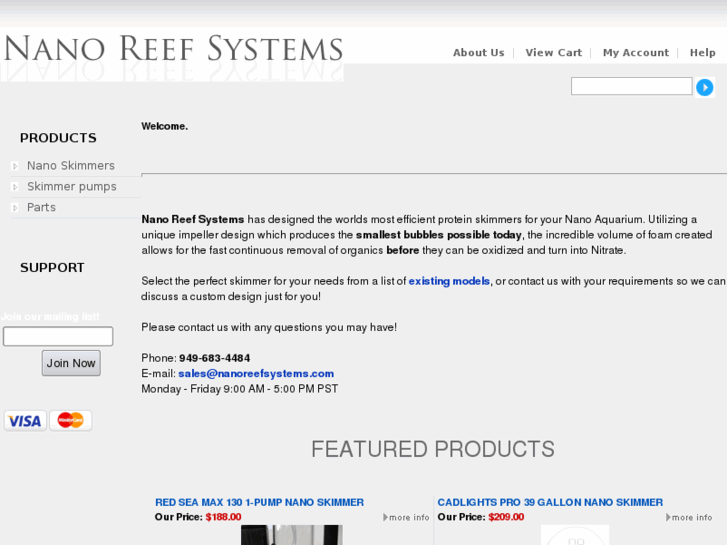This screenshot has width=727, height=545.
Task: Browse the Parts category
Action: [41, 207]
